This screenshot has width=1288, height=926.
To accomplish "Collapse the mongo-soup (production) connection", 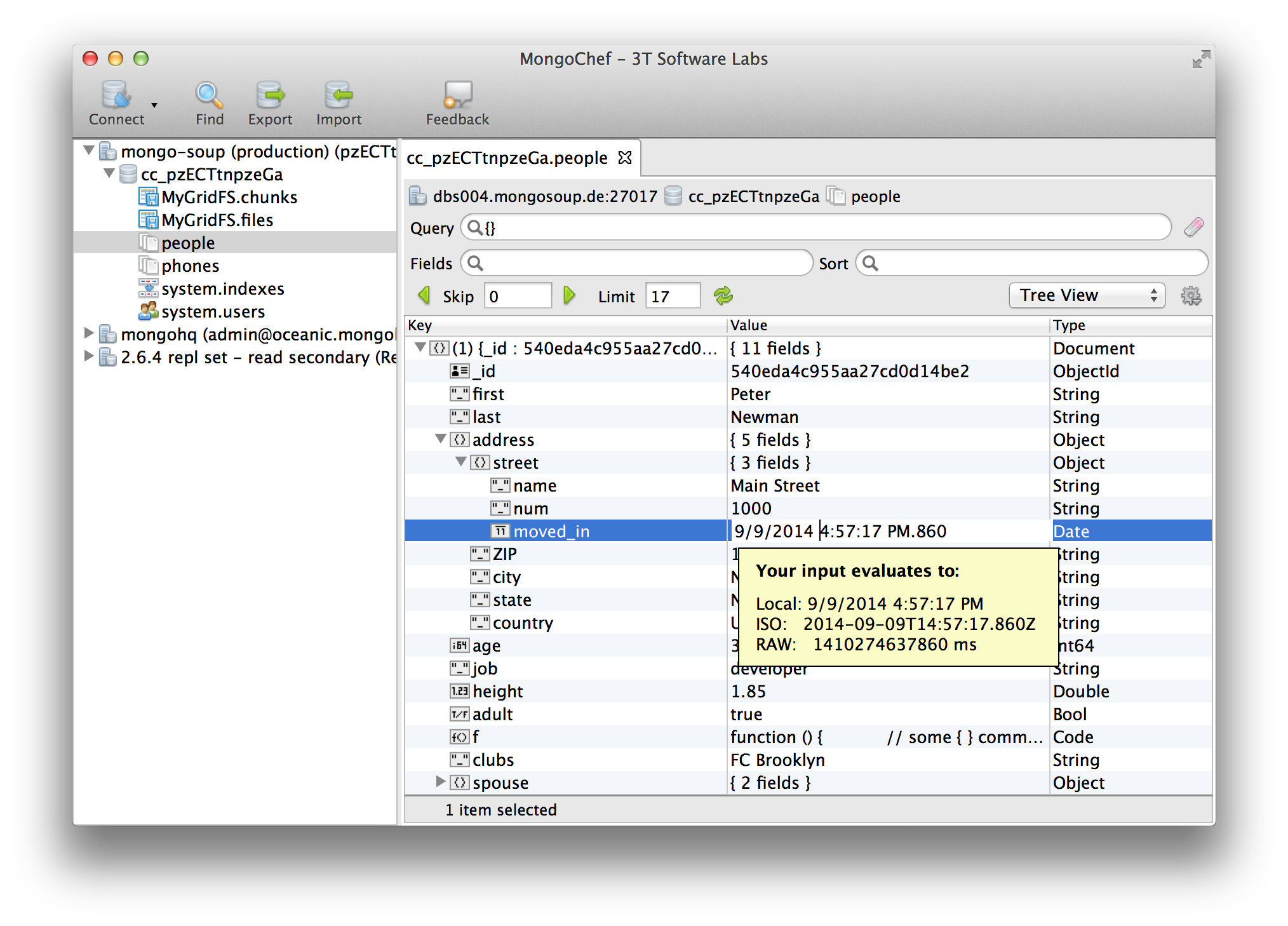I will [x=89, y=151].
